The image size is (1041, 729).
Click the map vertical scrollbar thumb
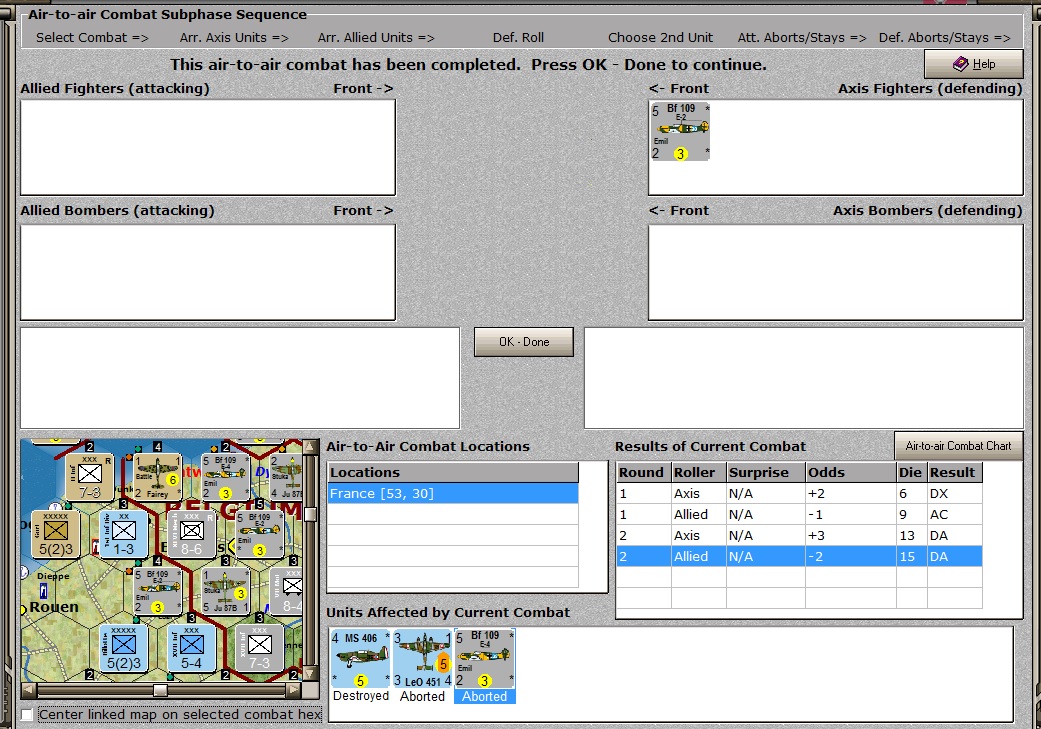coord(310,513)
